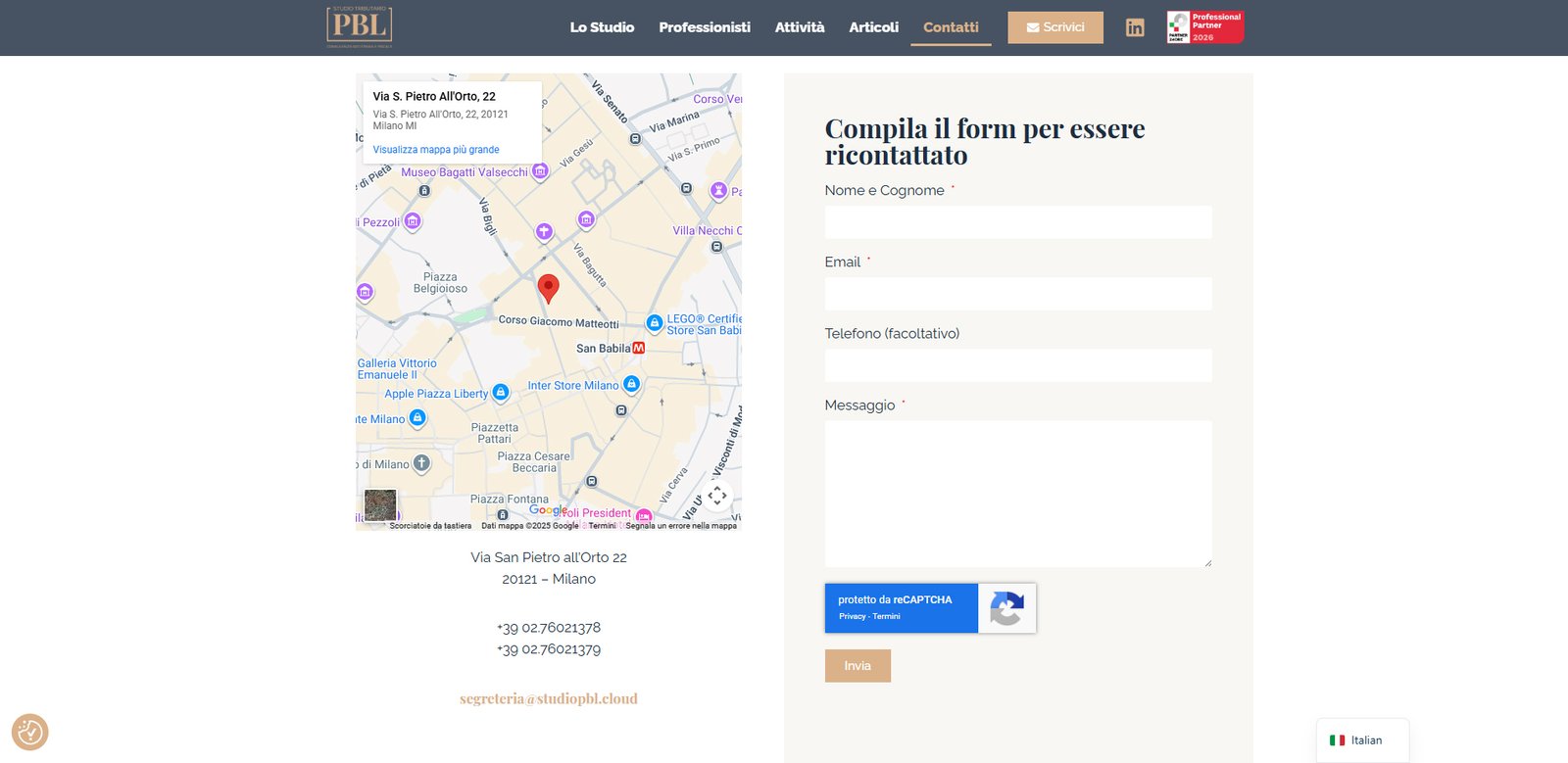Image resolution: width=1568 pixels, height=763 pixels.
Task: Open cookie preferences icon
Action: click(29, 732)
